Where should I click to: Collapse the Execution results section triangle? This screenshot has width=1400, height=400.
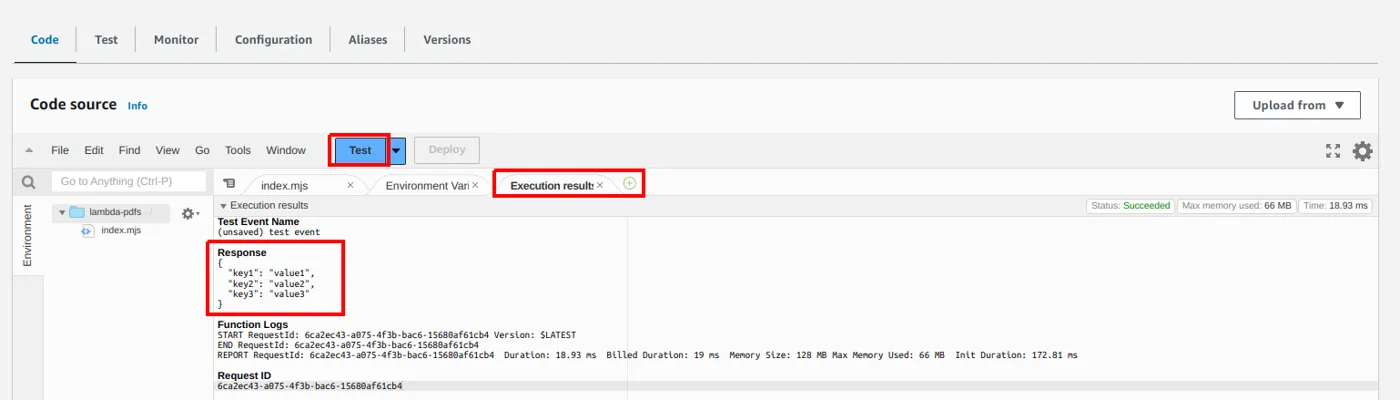coord(223,206)
